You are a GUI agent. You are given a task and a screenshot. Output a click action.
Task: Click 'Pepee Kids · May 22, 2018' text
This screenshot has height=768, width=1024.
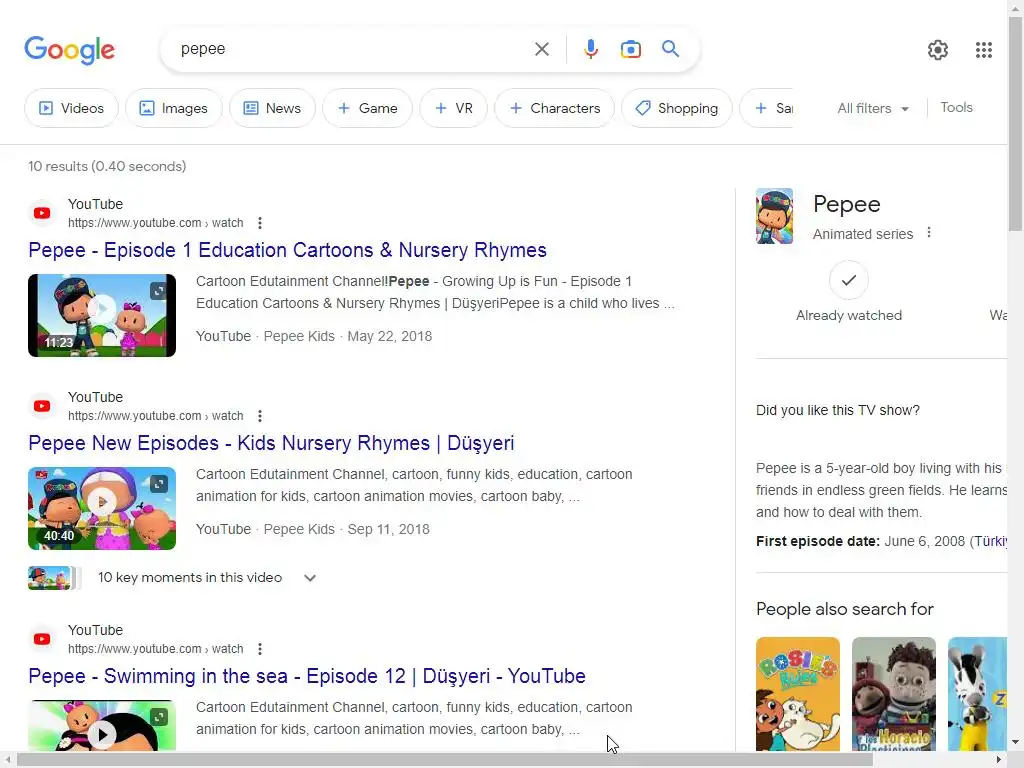(347, 336)
